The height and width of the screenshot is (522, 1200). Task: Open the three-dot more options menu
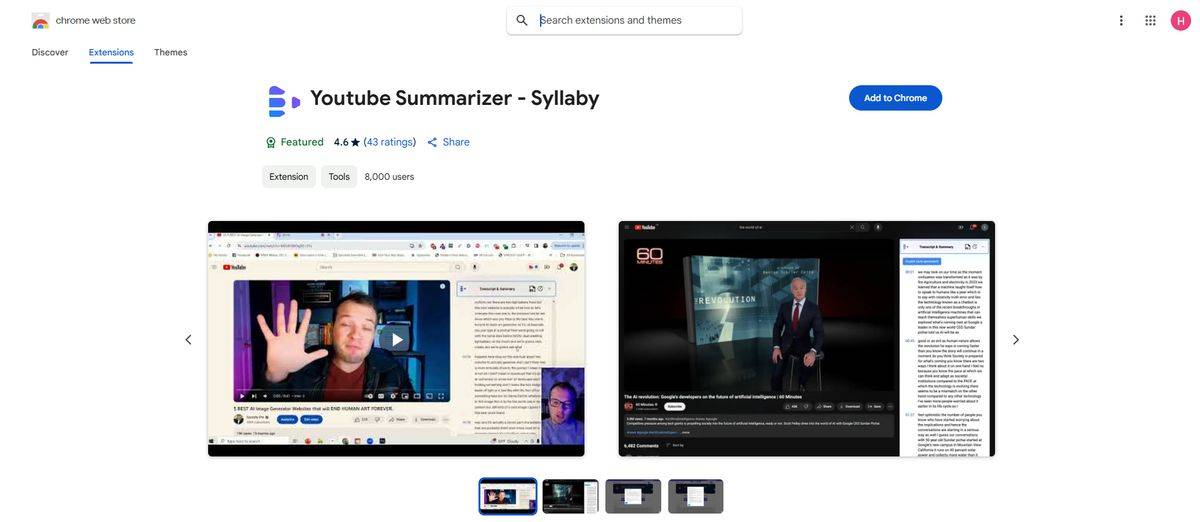(1121, 20)
